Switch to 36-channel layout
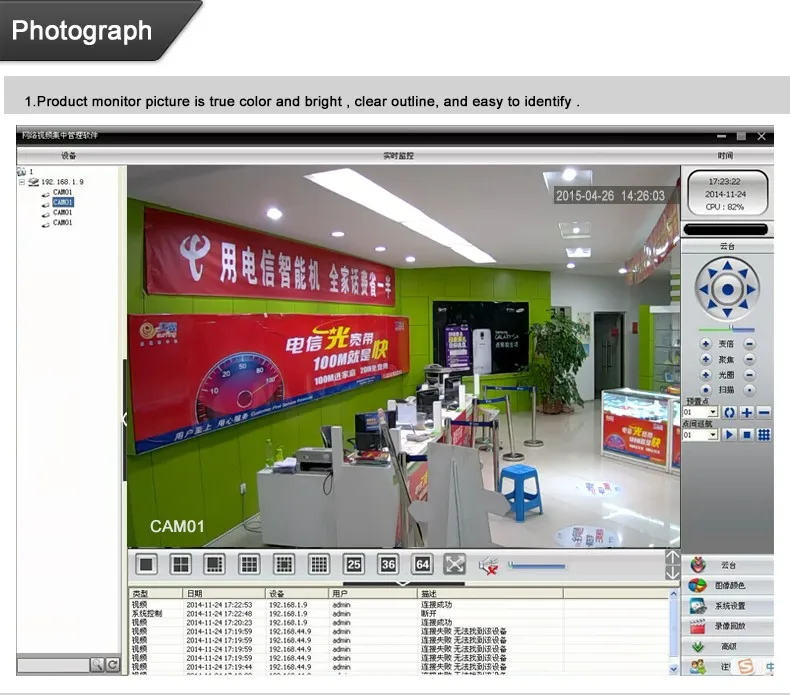790x695 pixels. pos(388,564)
